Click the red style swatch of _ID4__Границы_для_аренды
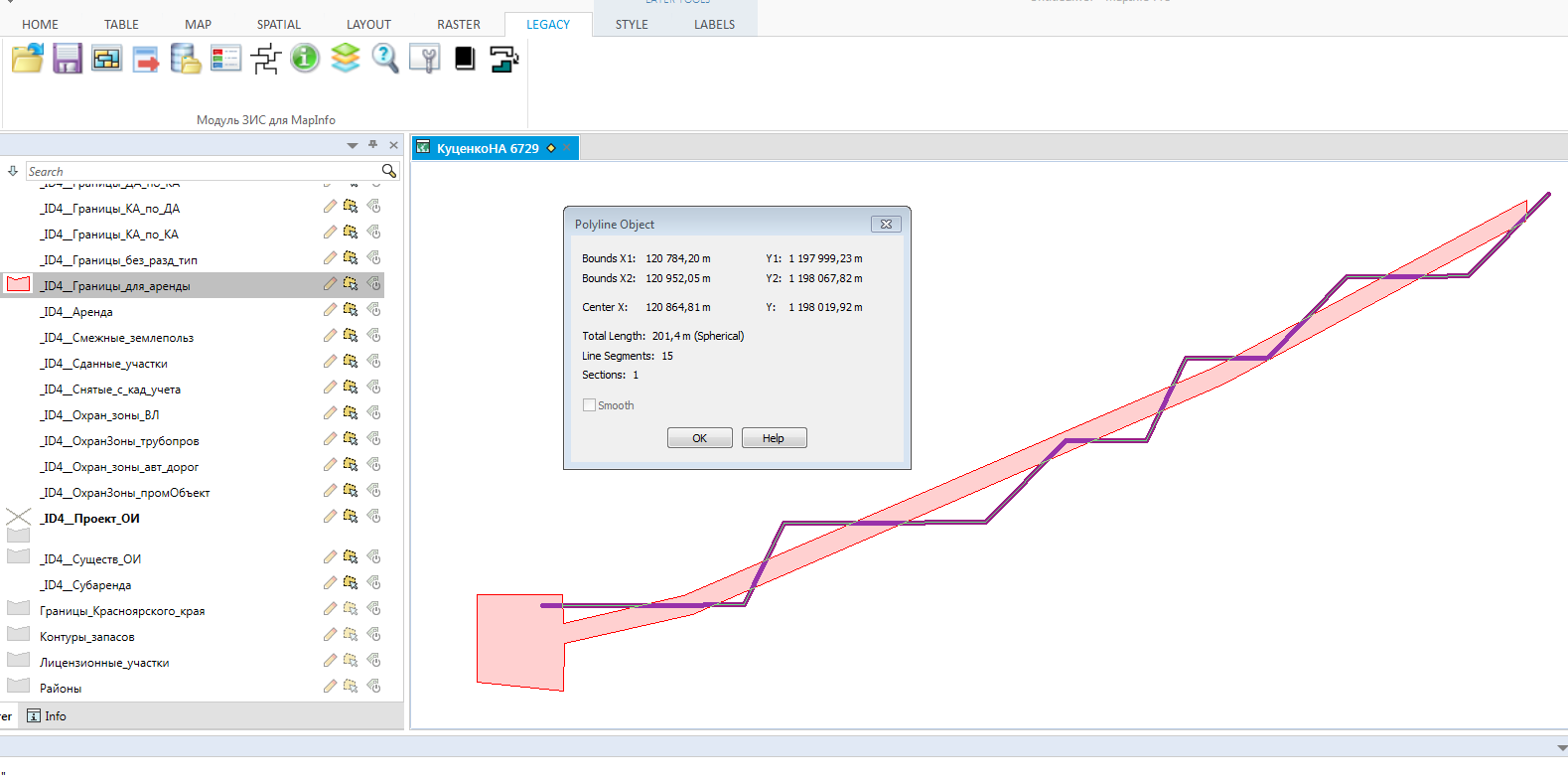Viewport: 1568px width, 782px height. tap(18, 284)
